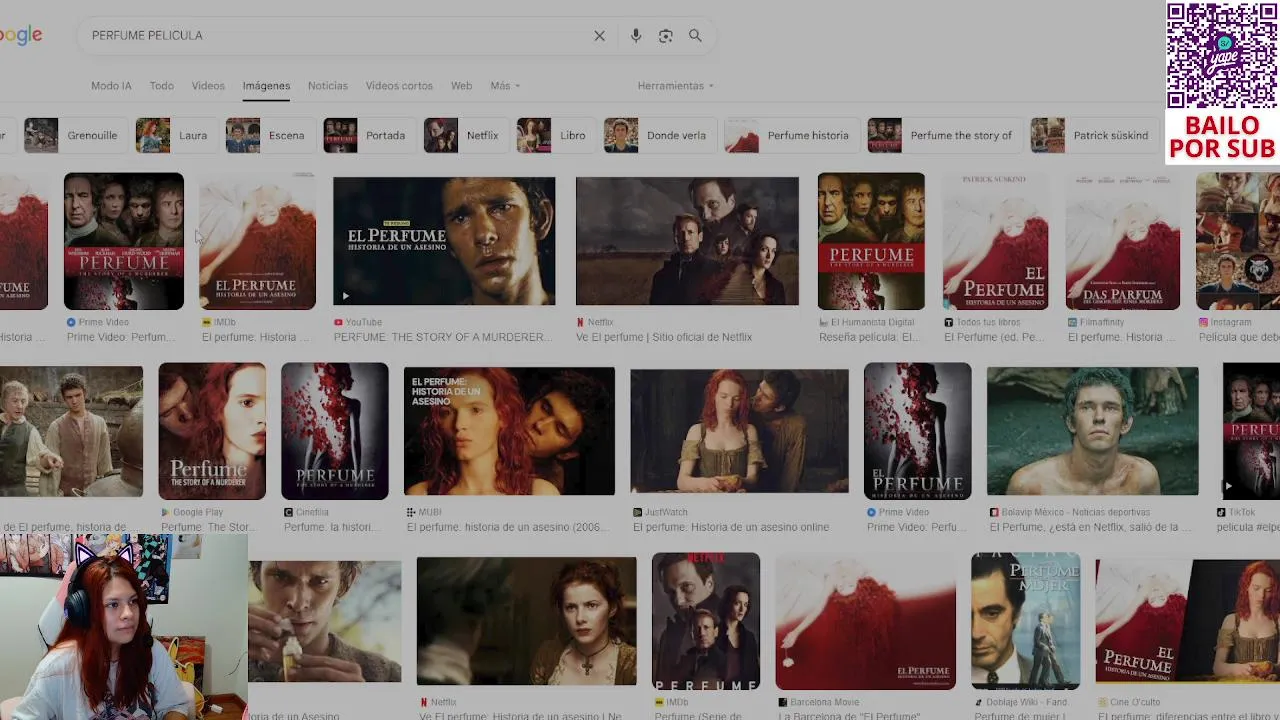Click the YouTube source icon under video result
Image resolution: width=1280 pixels, height=720 pixels.
[338, 322]
